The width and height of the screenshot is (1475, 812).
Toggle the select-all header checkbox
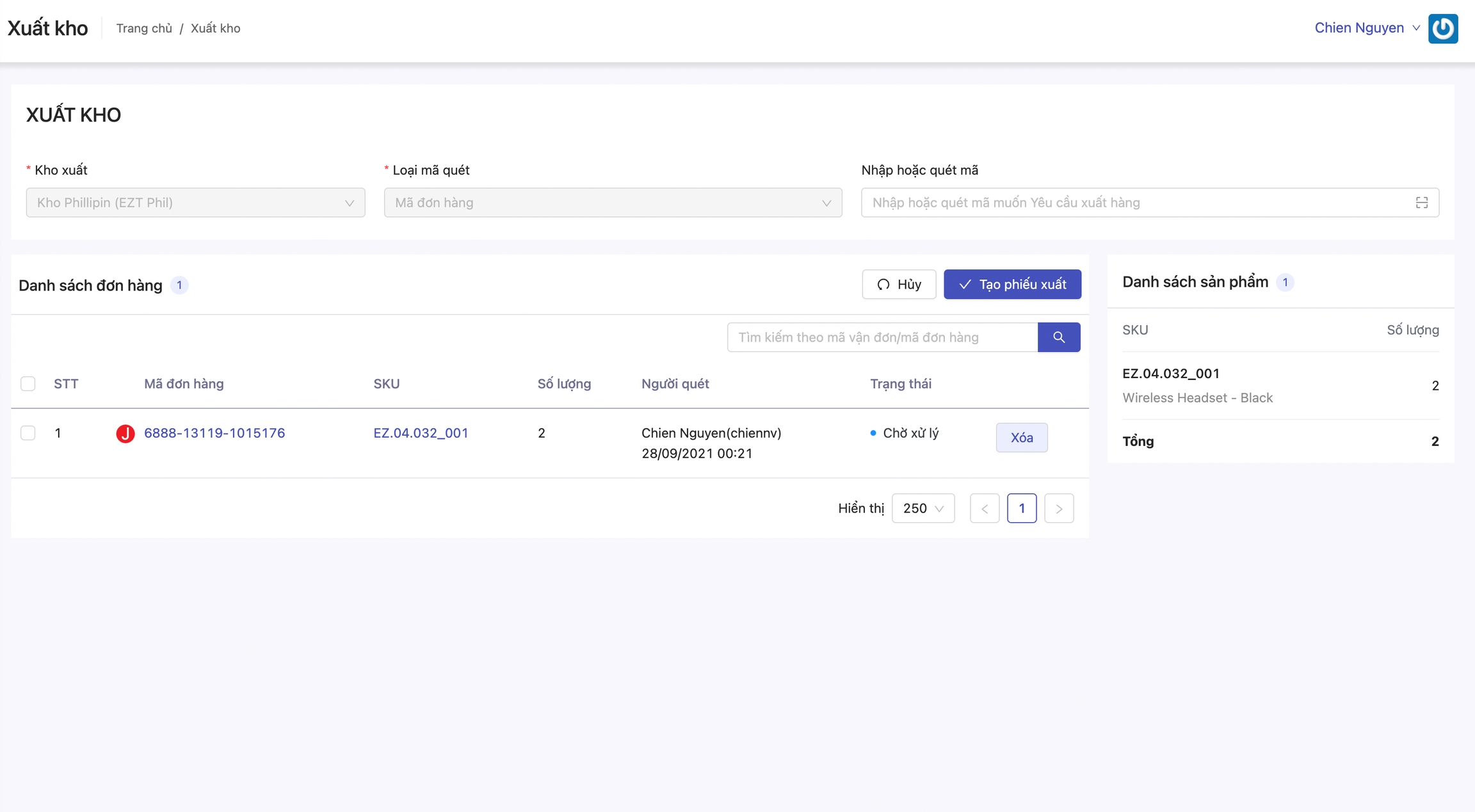tap(28, 384)
